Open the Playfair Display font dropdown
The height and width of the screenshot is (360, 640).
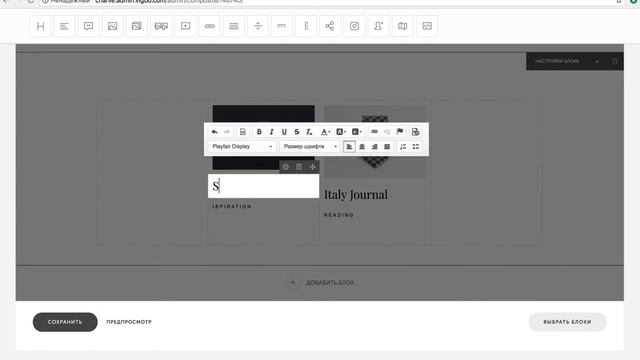[x=242, y=147]
